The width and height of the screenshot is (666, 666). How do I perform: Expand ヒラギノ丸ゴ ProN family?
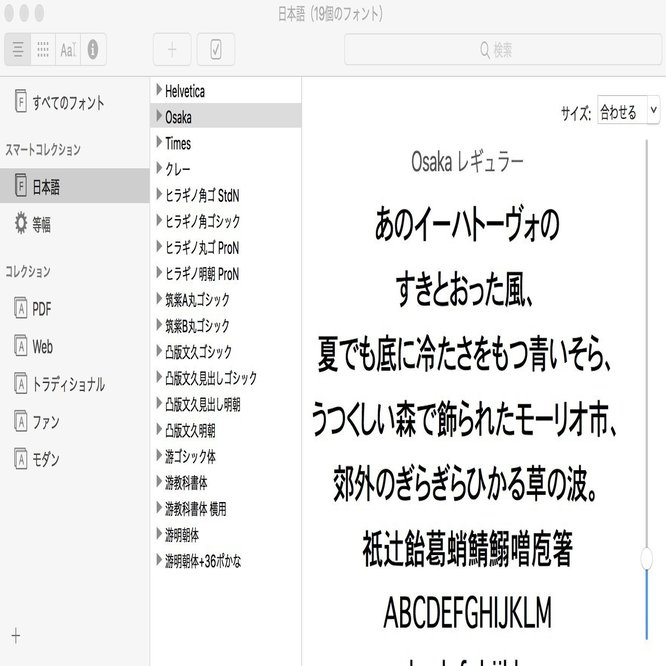pos(159,246)
